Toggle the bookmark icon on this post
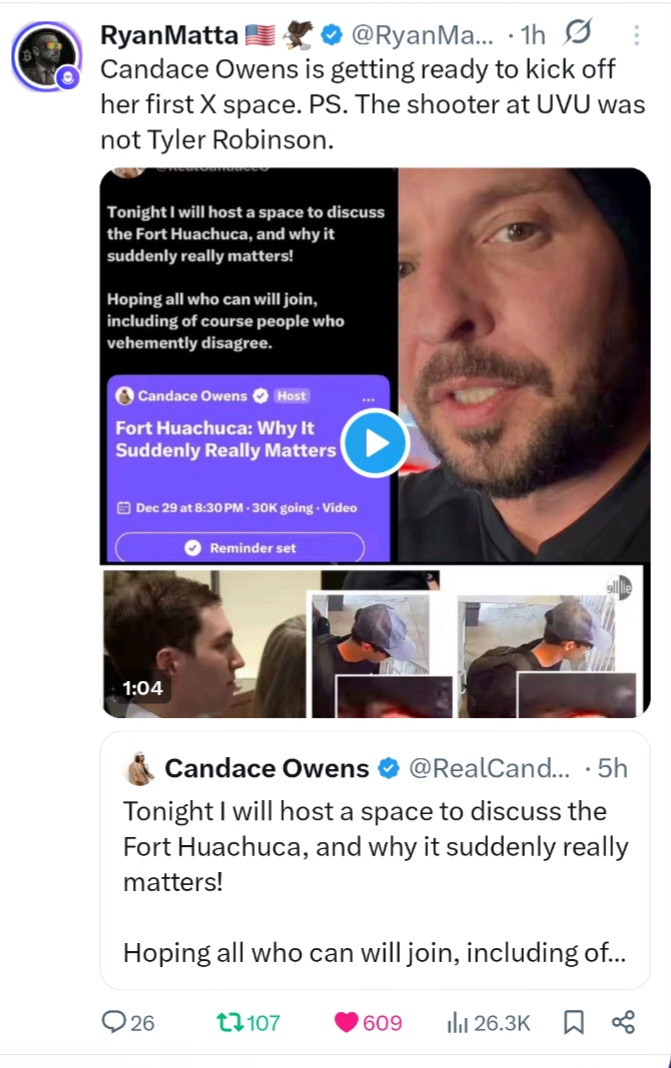Viewport: 671px width, 1068px height. pos(574,1022)
